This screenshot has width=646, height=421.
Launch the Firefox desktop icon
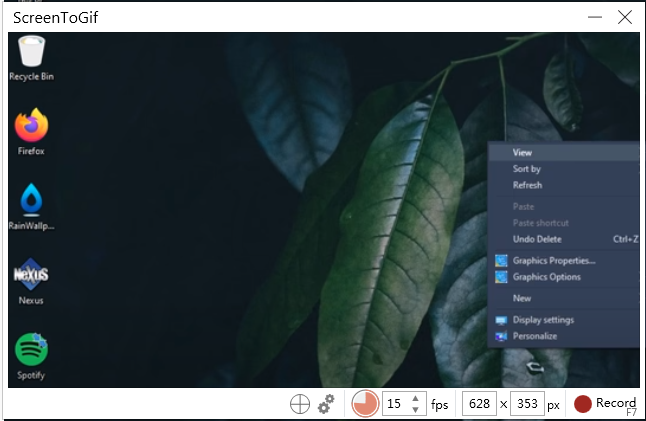(31, 132)
